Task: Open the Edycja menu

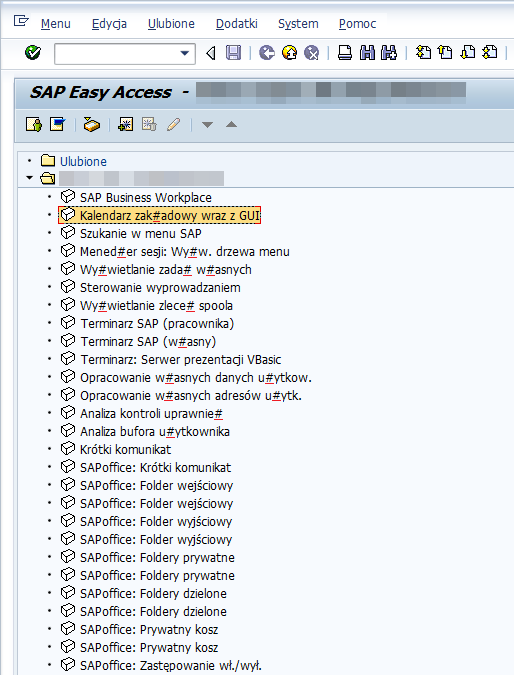Action: (109, 24)
